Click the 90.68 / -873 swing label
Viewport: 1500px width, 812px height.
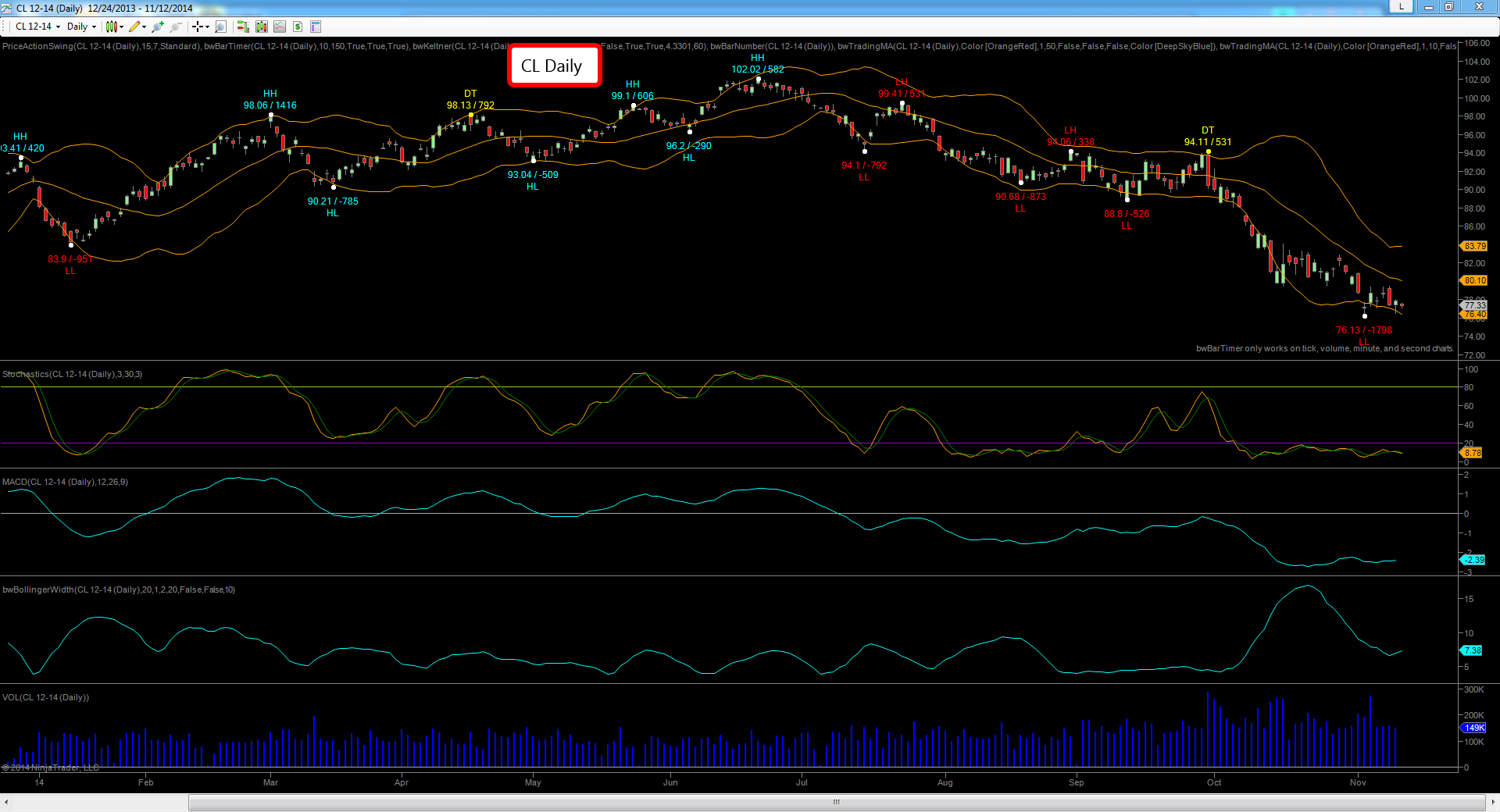tap(1020, 197)
